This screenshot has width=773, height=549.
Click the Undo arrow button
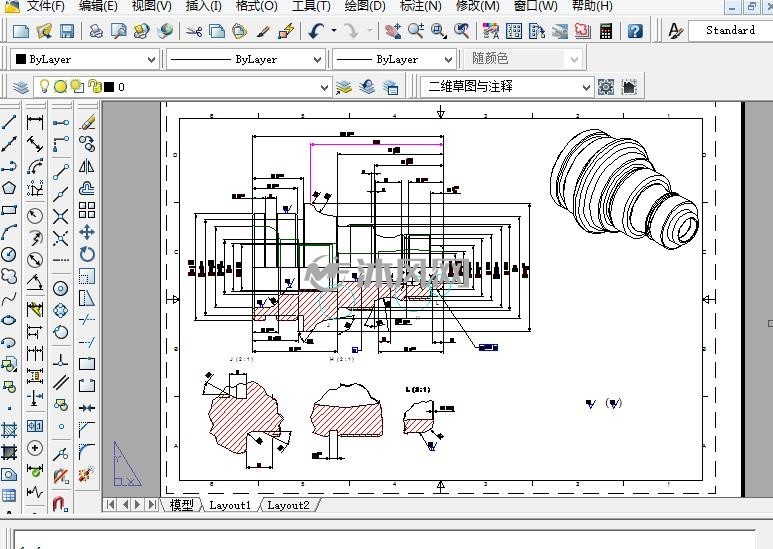pos(316,31)
